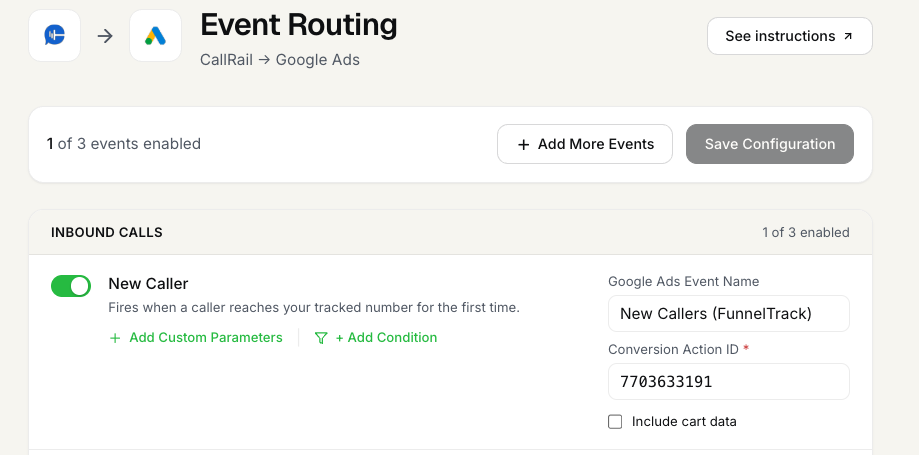Click the '1 of 3 events enabled' text
Screen dimensions: 919x455
click(x=124, y=144)
